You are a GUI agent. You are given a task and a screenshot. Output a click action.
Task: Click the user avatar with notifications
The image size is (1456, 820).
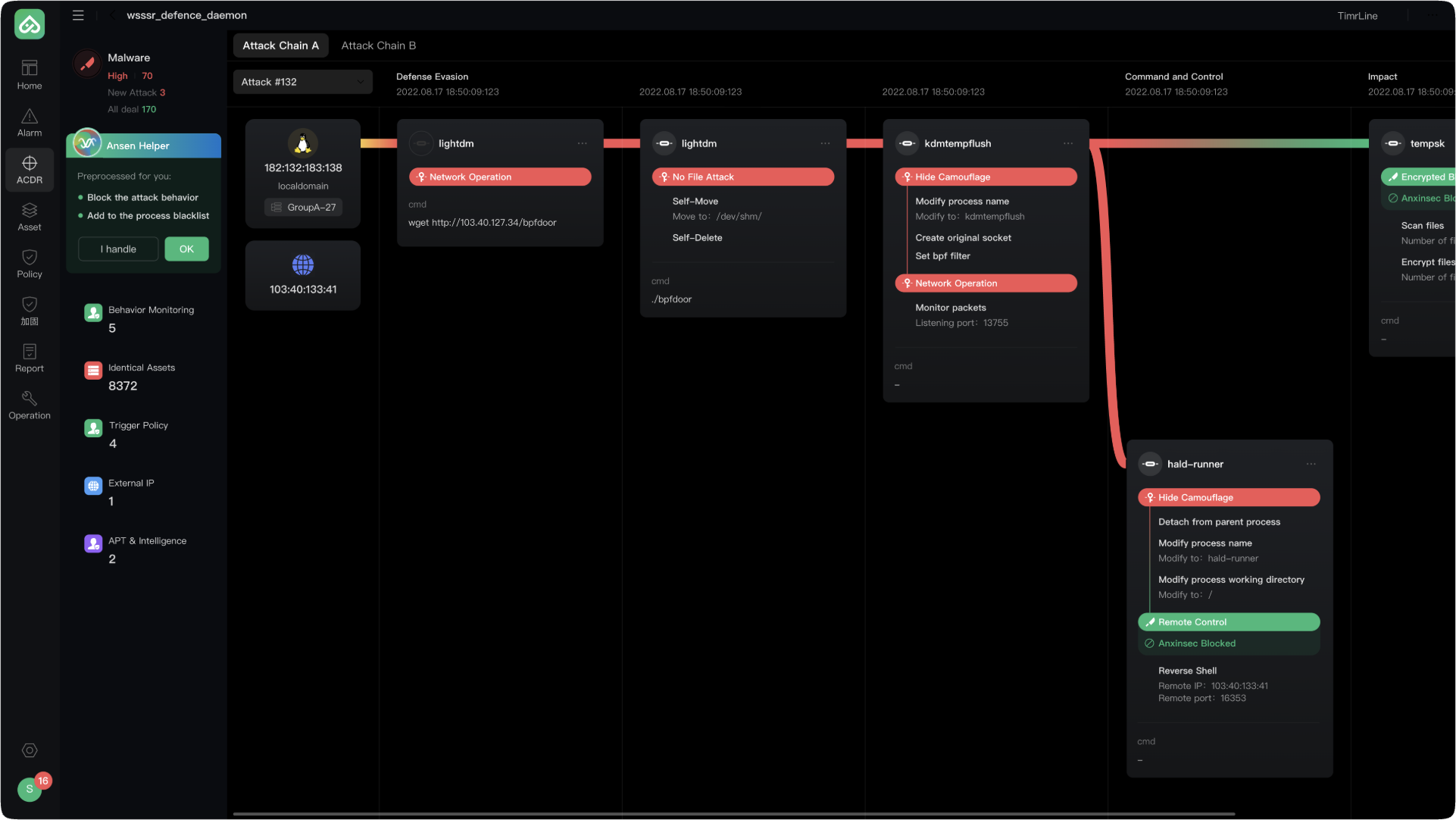pyautogui.click(x=30, y=788)
